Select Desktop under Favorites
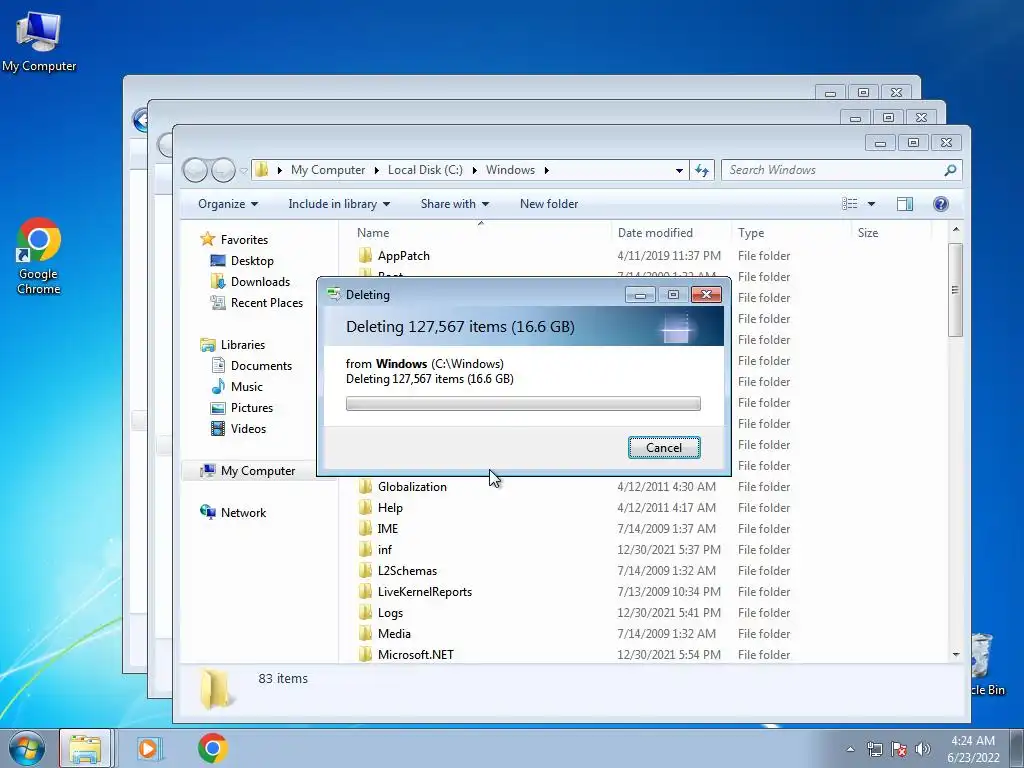Viewport: 1024px width, 768px height. click(252, 261)
